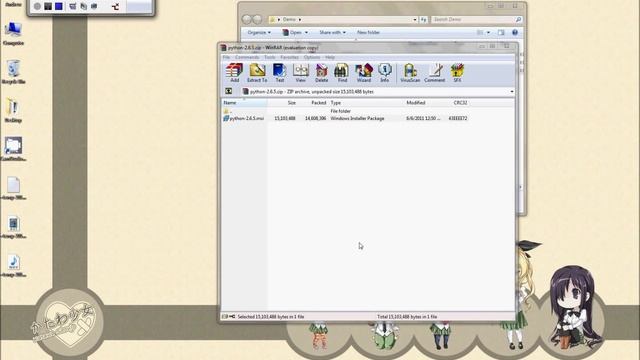This screenshot has height=360, width=640.
Task: Click the Comment toolbar icon
Action: click(x=435, y=73)
